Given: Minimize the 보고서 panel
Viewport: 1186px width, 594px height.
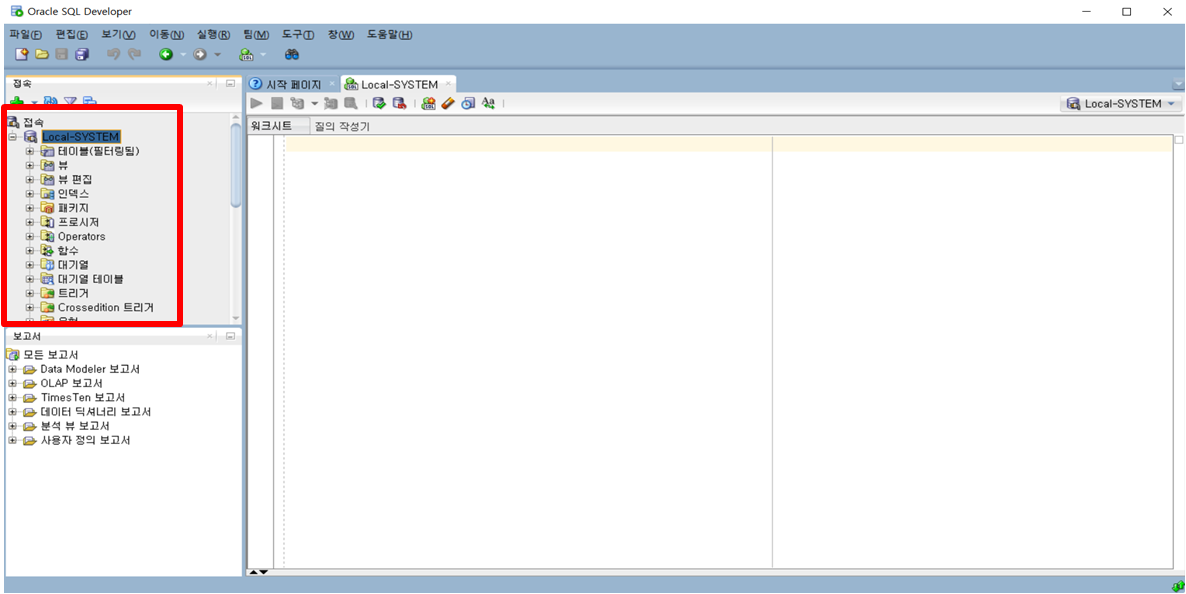Looking at the screenshot, I should click(x=231, y=336).
